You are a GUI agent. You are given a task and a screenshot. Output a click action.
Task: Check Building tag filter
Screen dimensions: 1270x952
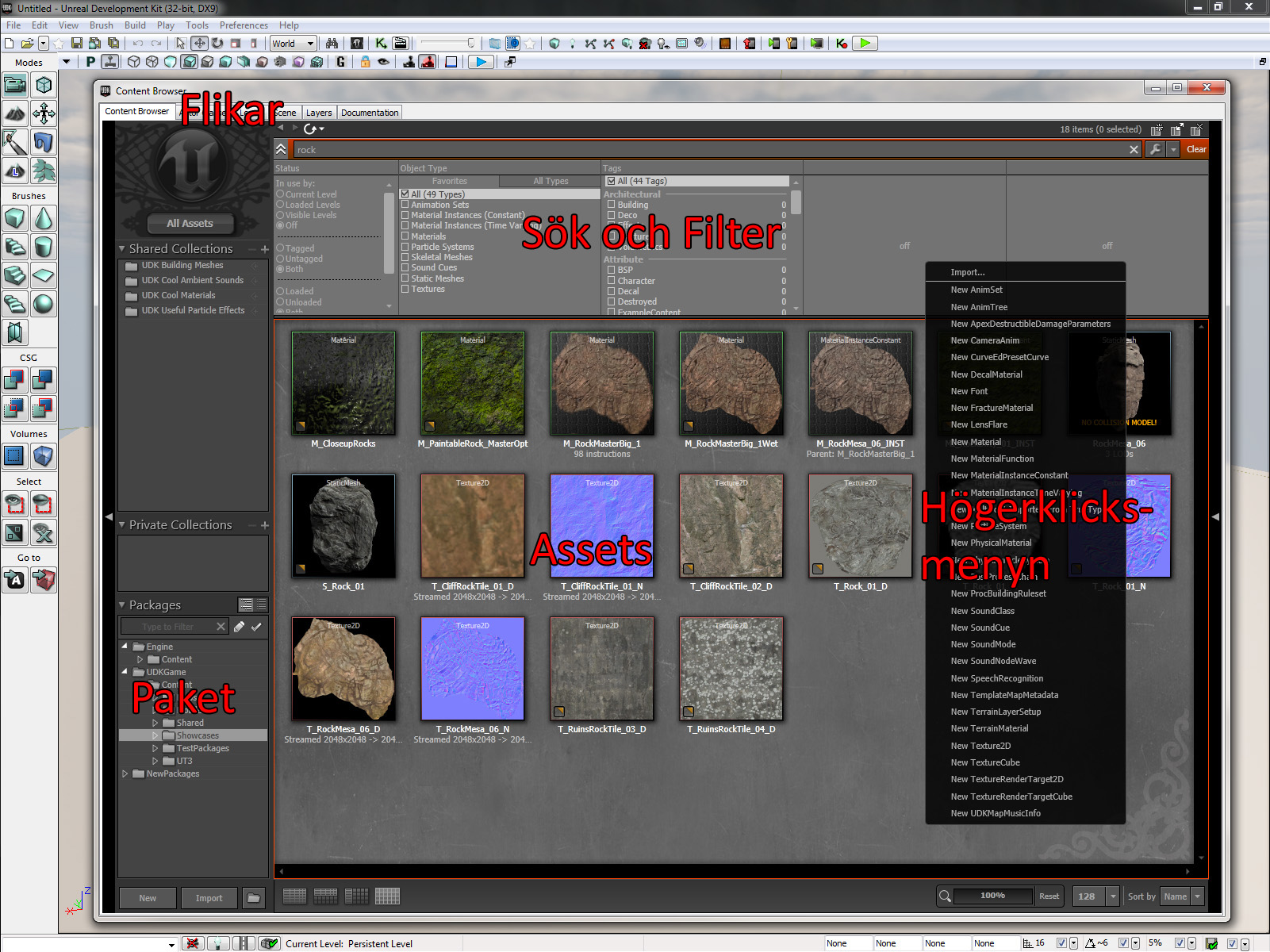pos(612,205)
